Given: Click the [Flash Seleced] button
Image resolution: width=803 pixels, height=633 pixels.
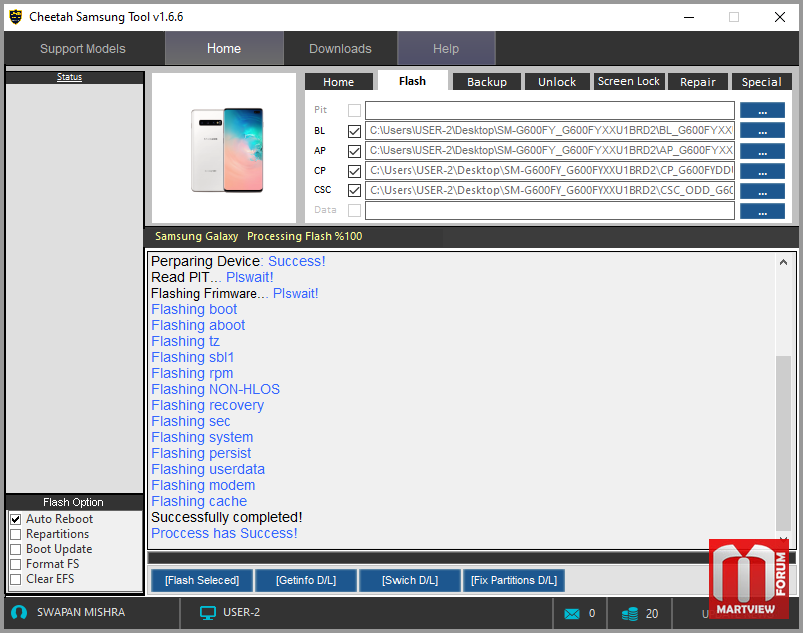Looking at the screenshot, I should pyautogui.click(x=202, y=580).
